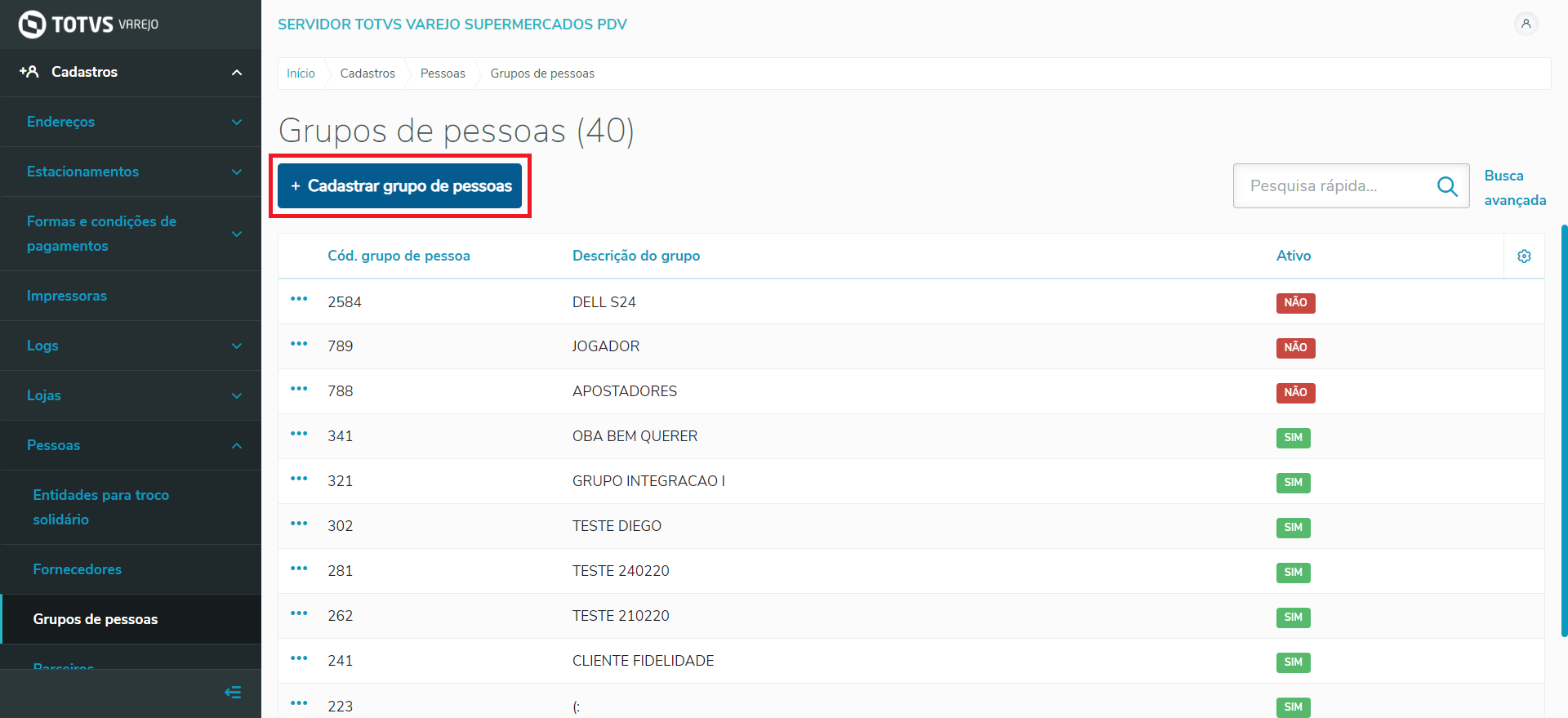The image size is (1568, 718).
Task: Click JOGADOR description
Action: 606,346
